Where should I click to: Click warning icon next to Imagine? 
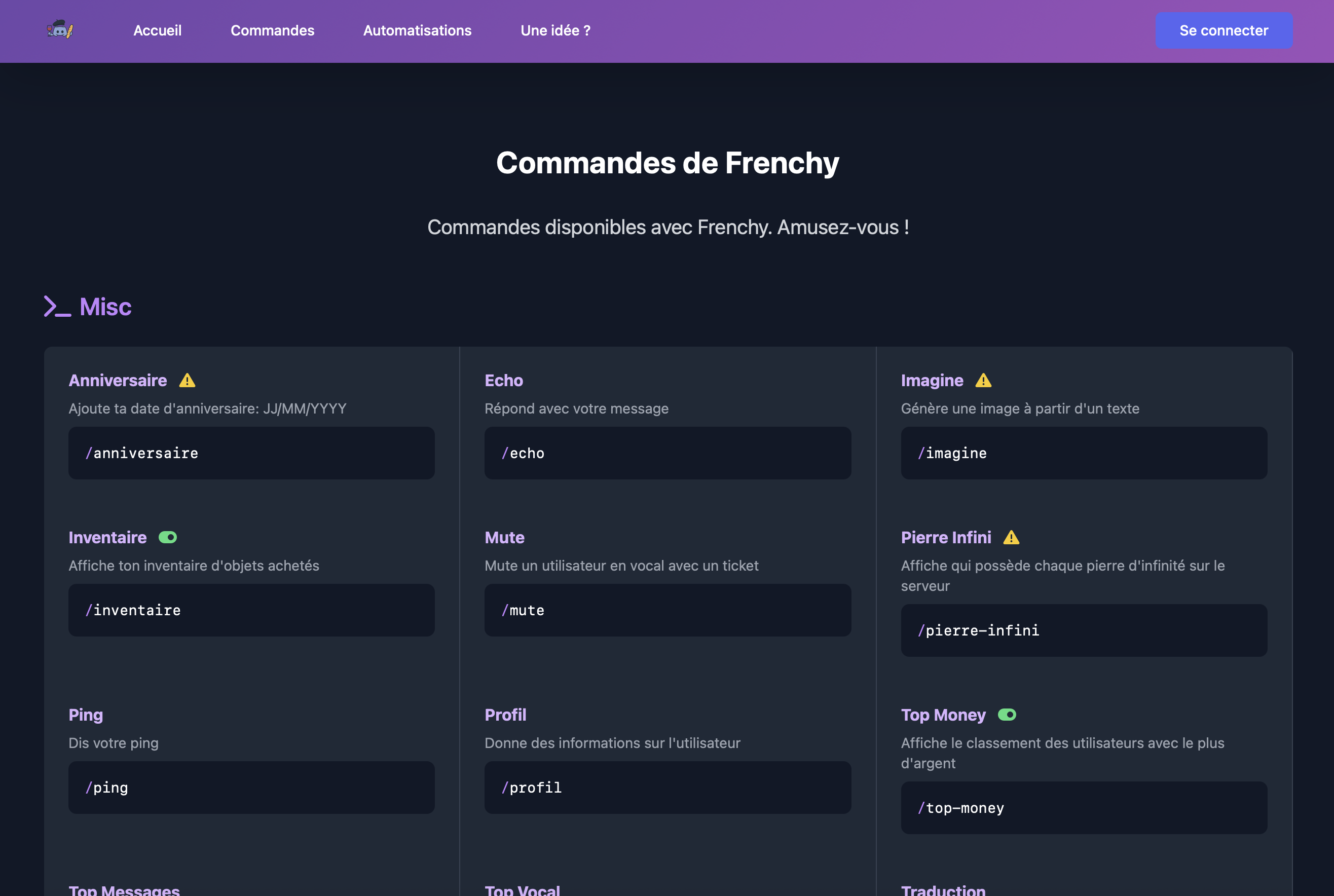click(983, 381)
